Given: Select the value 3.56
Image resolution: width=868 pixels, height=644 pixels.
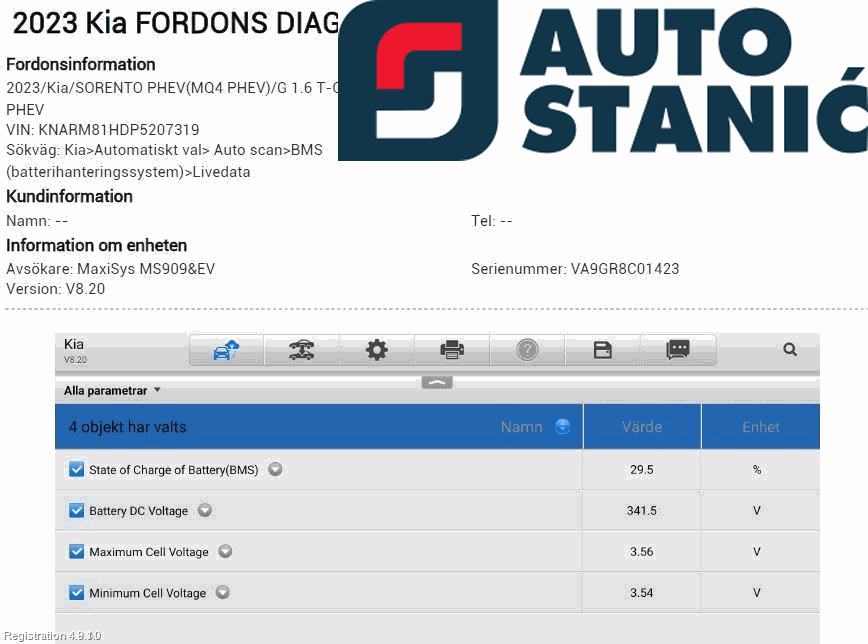Looking at the screenshot, I should [642, 552].
